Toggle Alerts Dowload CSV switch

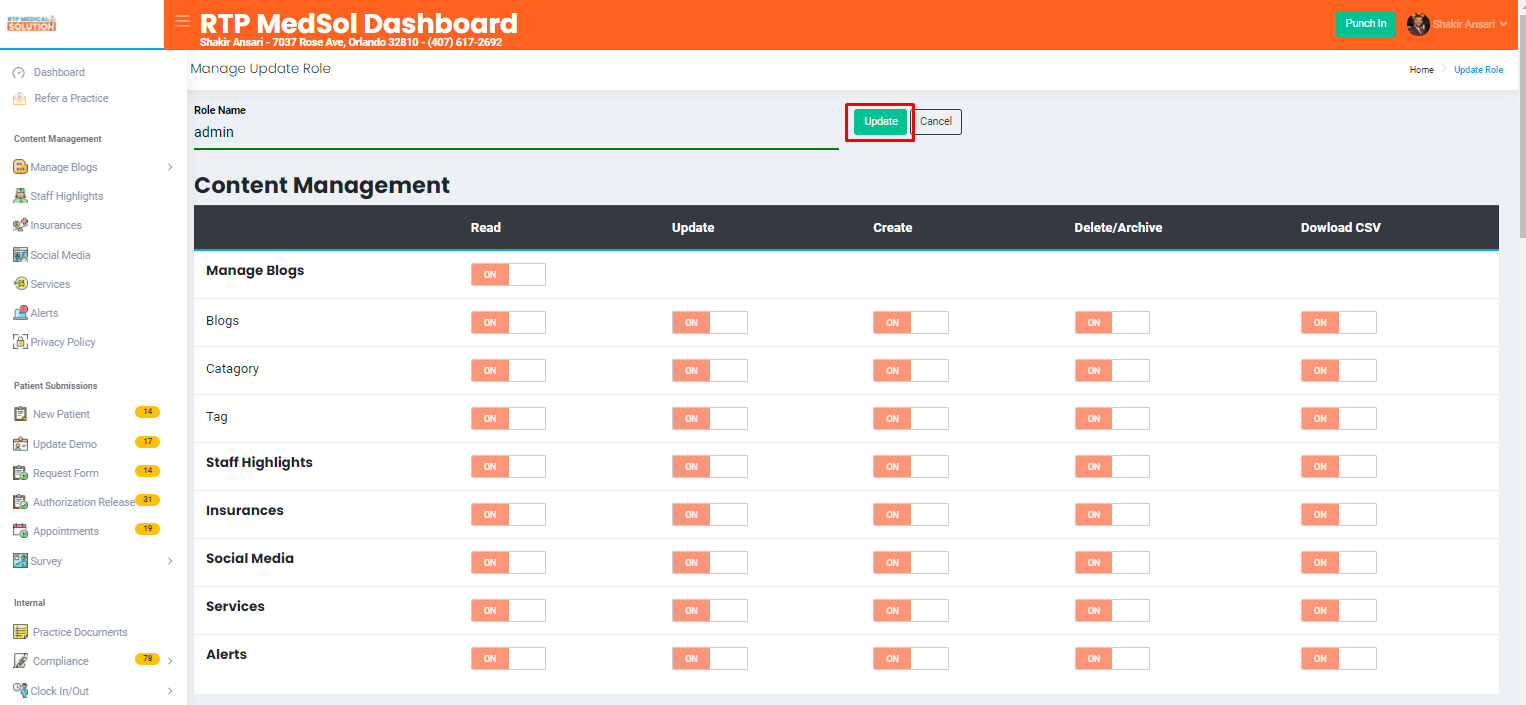1339,658
